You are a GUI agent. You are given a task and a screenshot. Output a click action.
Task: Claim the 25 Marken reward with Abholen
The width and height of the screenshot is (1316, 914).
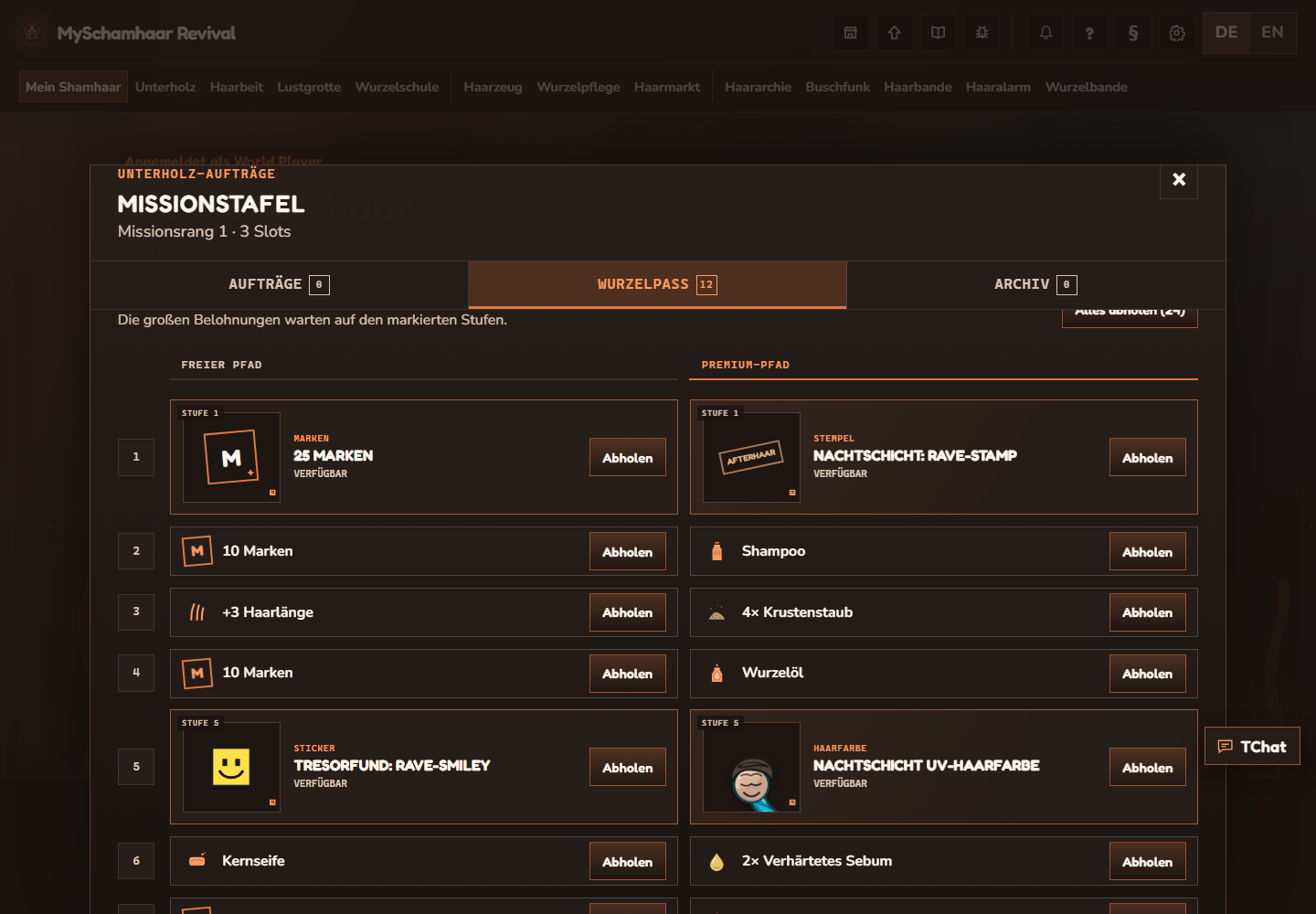click(628, 457)
